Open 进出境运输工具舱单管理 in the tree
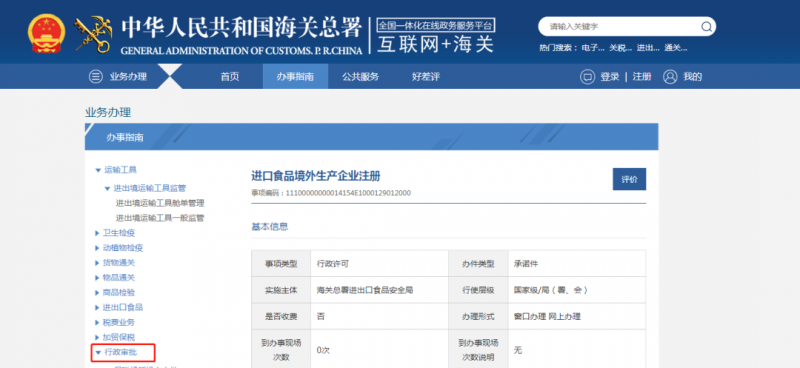This screenshot has height=368, width=800. click(x=160, y=203)
